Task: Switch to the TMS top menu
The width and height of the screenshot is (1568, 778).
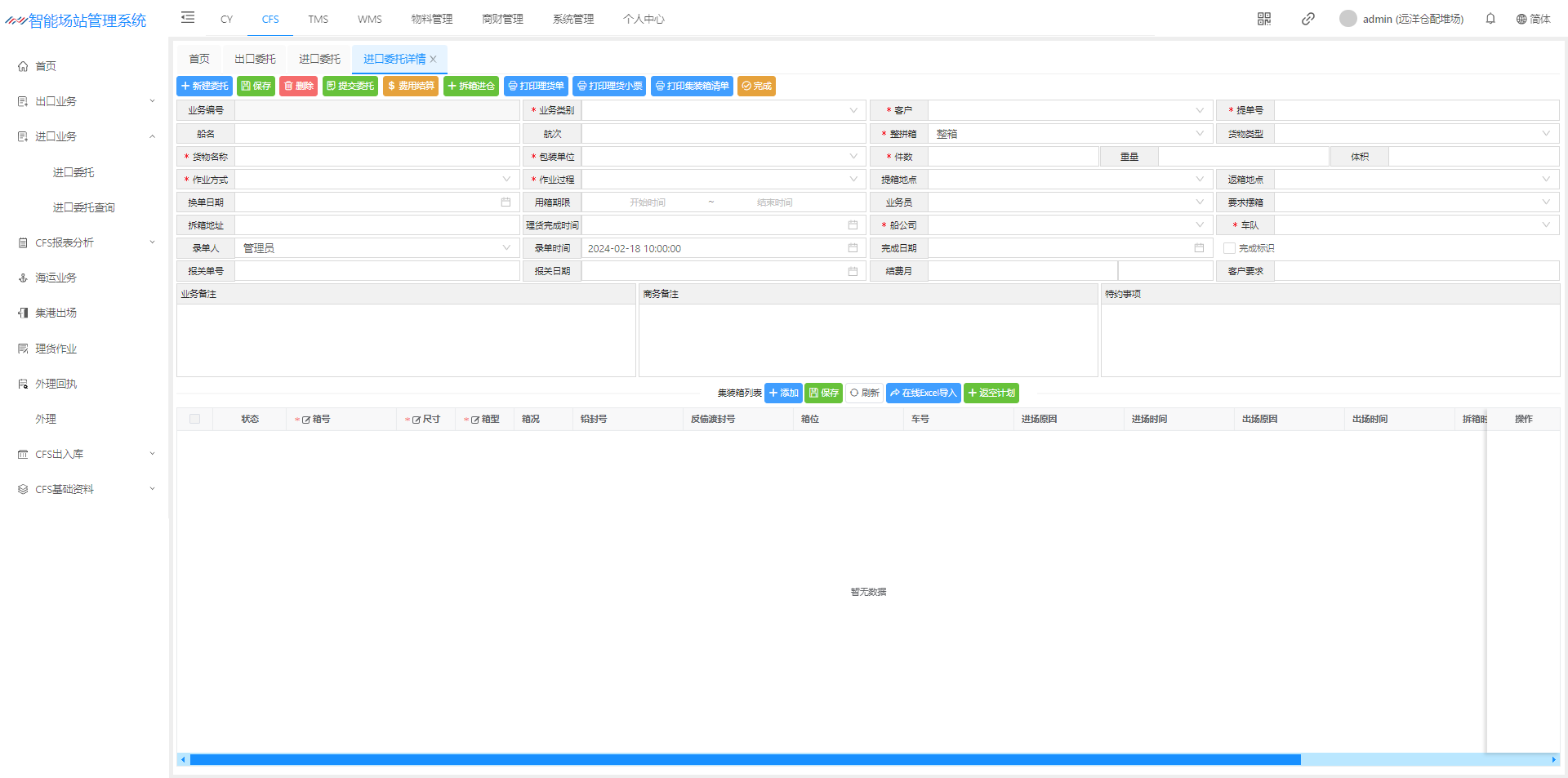Action: [318, 19]
